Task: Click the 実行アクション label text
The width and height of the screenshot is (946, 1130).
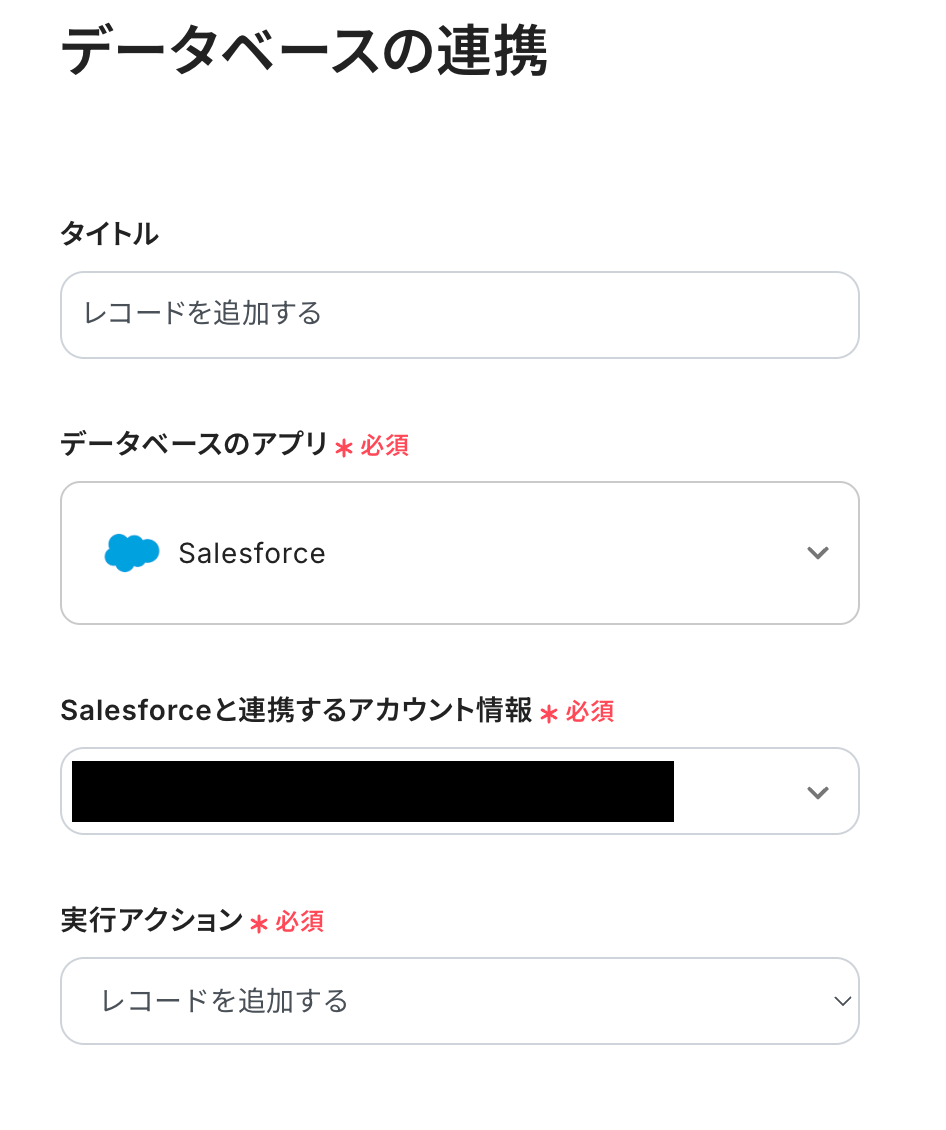Action: pos(151,921)
